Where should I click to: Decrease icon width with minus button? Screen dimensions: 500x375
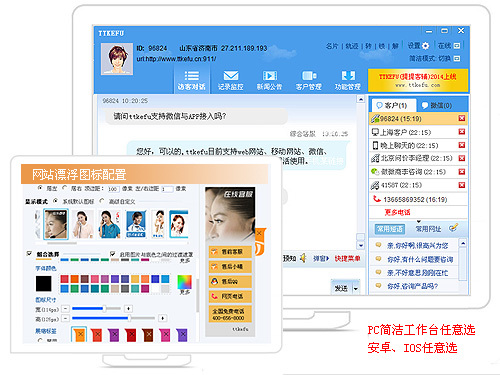(x=66, y=309)
